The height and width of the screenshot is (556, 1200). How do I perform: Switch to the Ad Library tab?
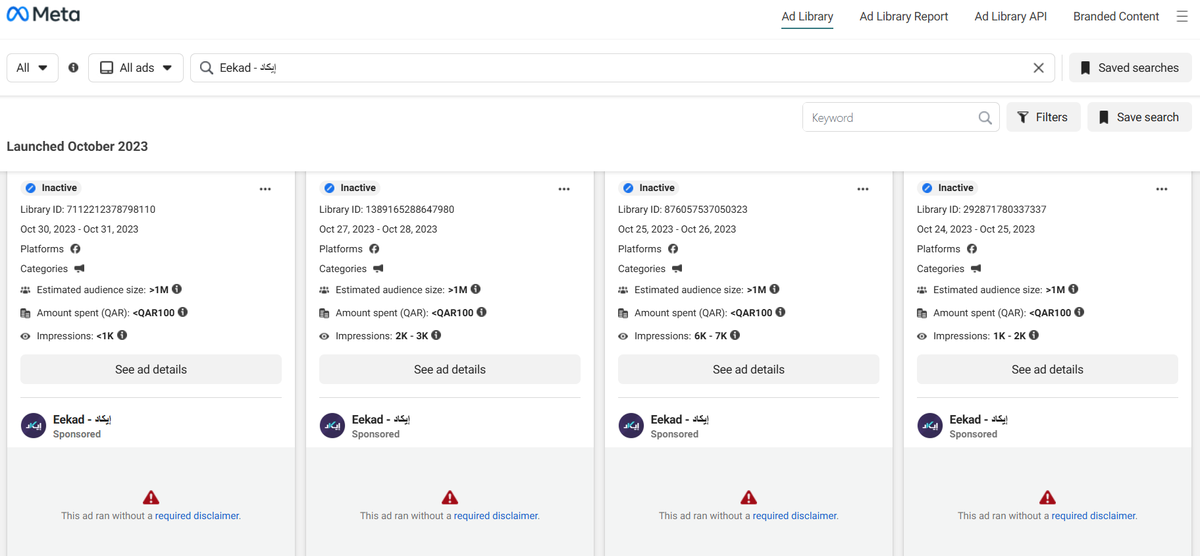[807, 16]
